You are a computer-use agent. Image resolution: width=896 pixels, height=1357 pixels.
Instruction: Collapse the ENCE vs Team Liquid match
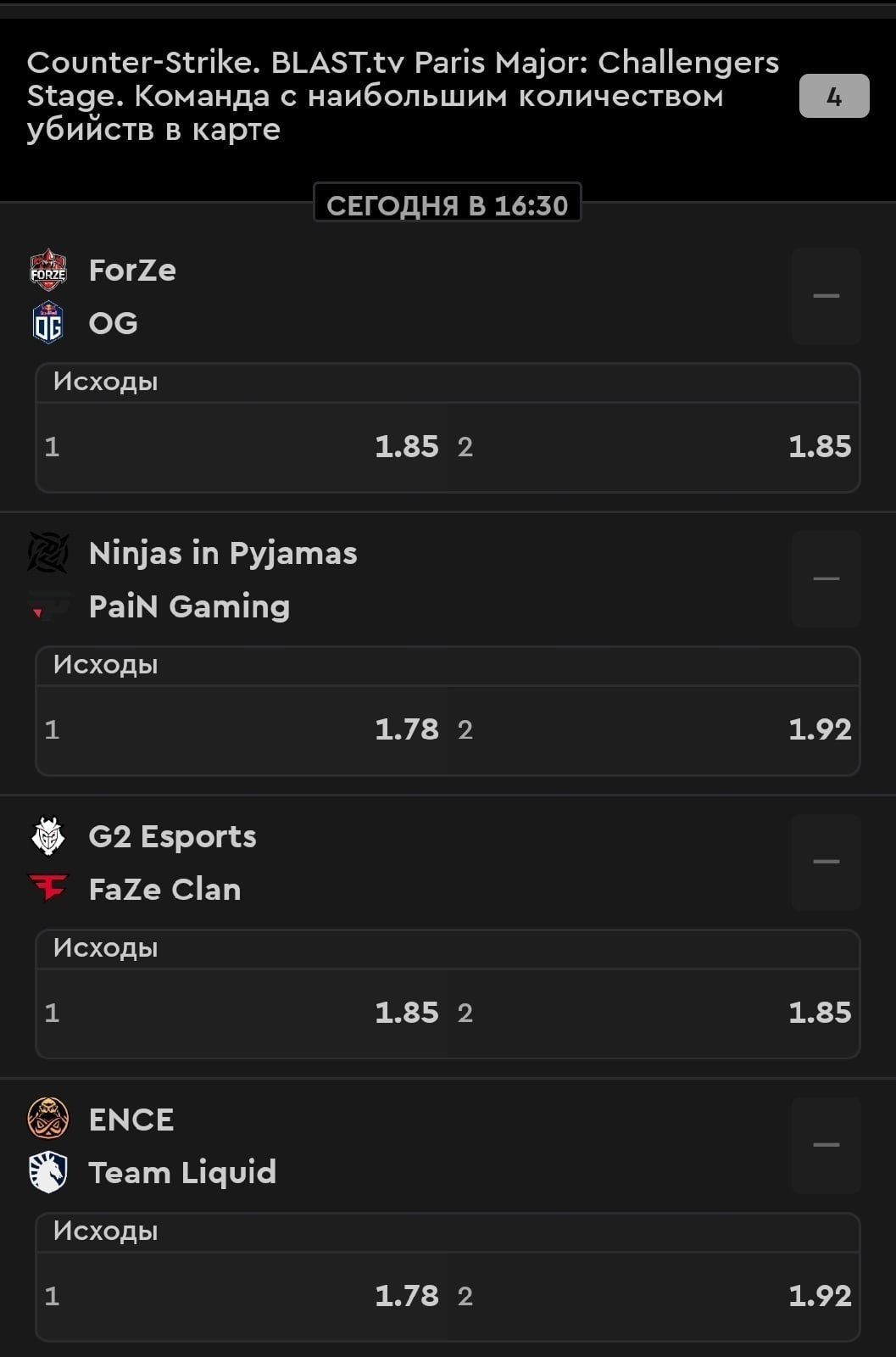point(826,1145)
